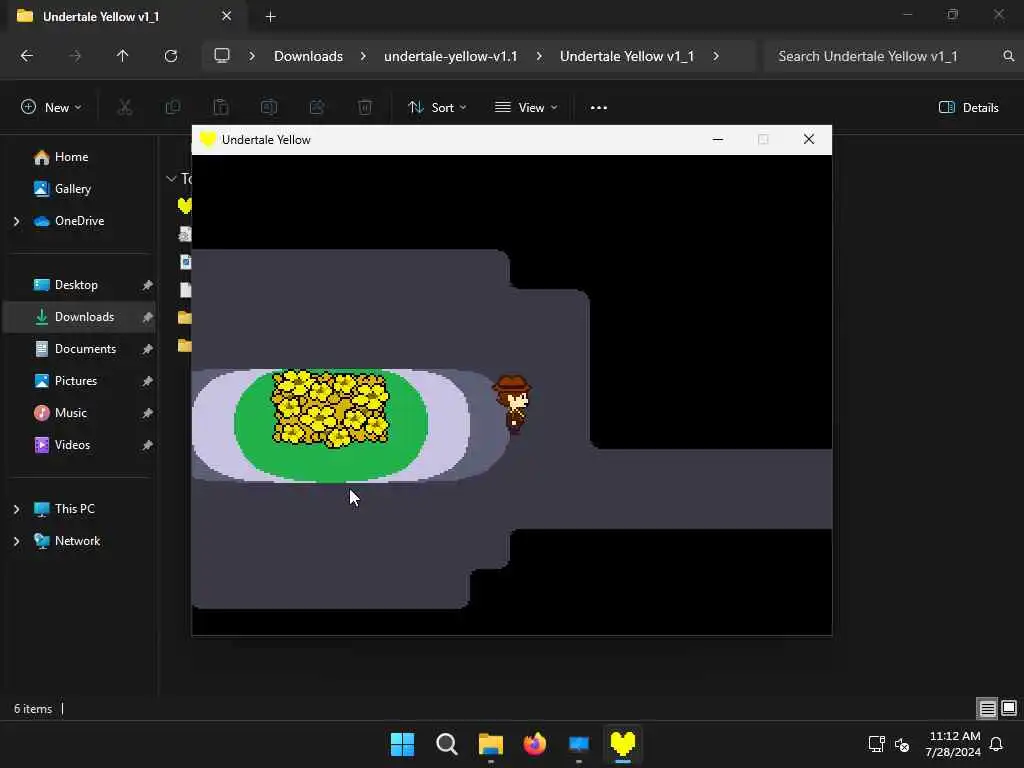Open Home in the sidebar
The width and height of the screenshot is (1024, 768).
[71, 157]
